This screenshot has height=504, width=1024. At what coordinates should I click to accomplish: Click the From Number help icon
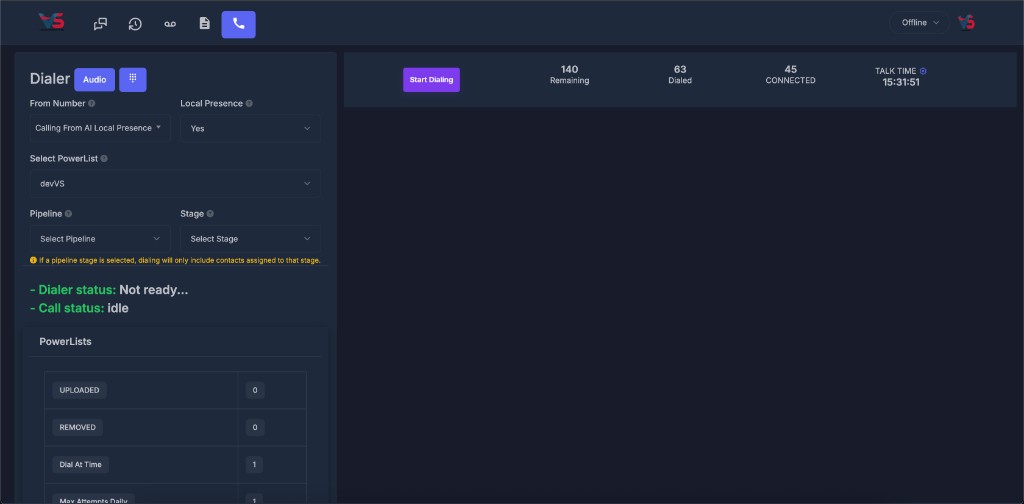point(91,103)
